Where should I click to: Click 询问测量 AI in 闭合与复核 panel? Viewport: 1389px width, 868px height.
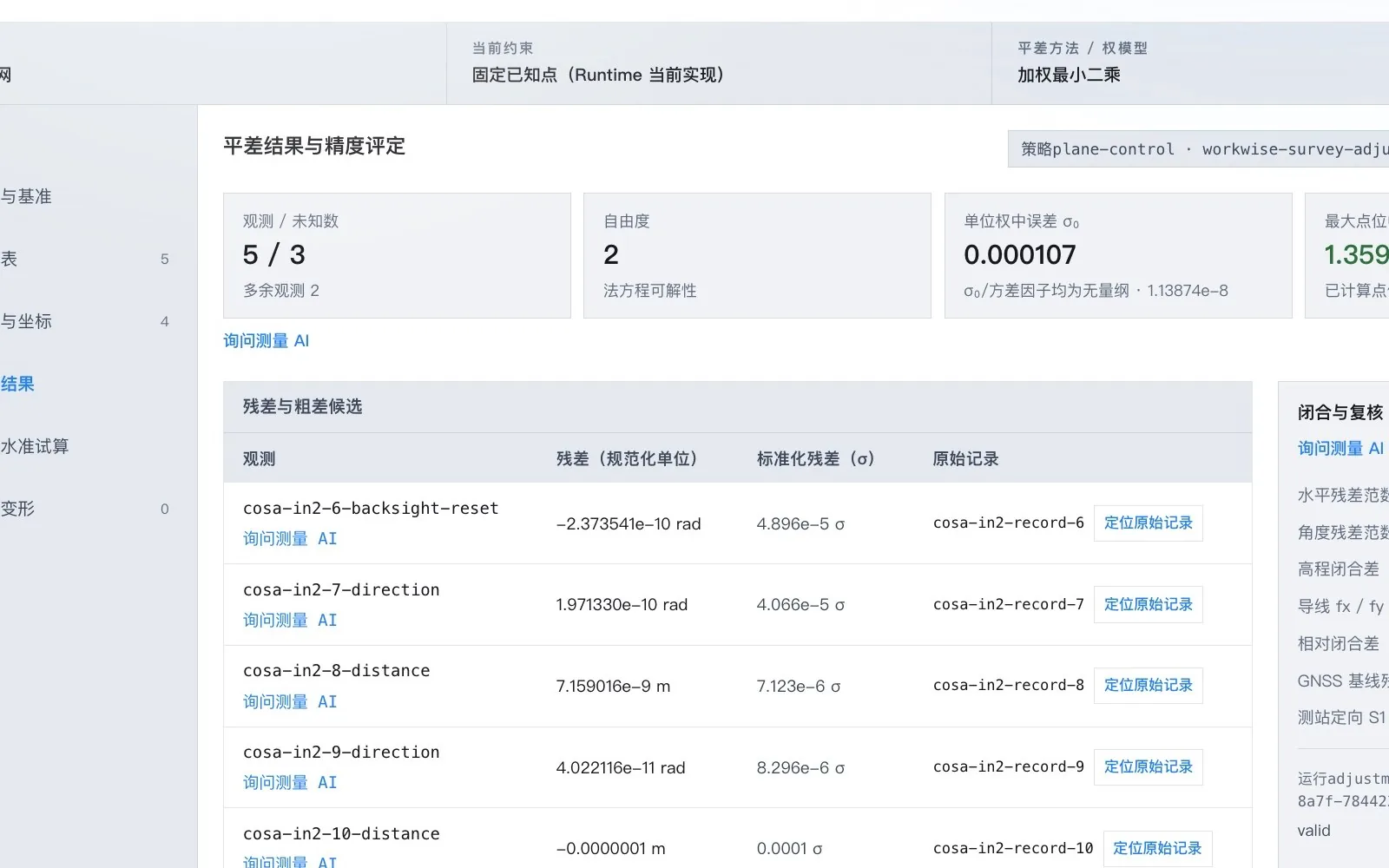(x=1340, y=448)
